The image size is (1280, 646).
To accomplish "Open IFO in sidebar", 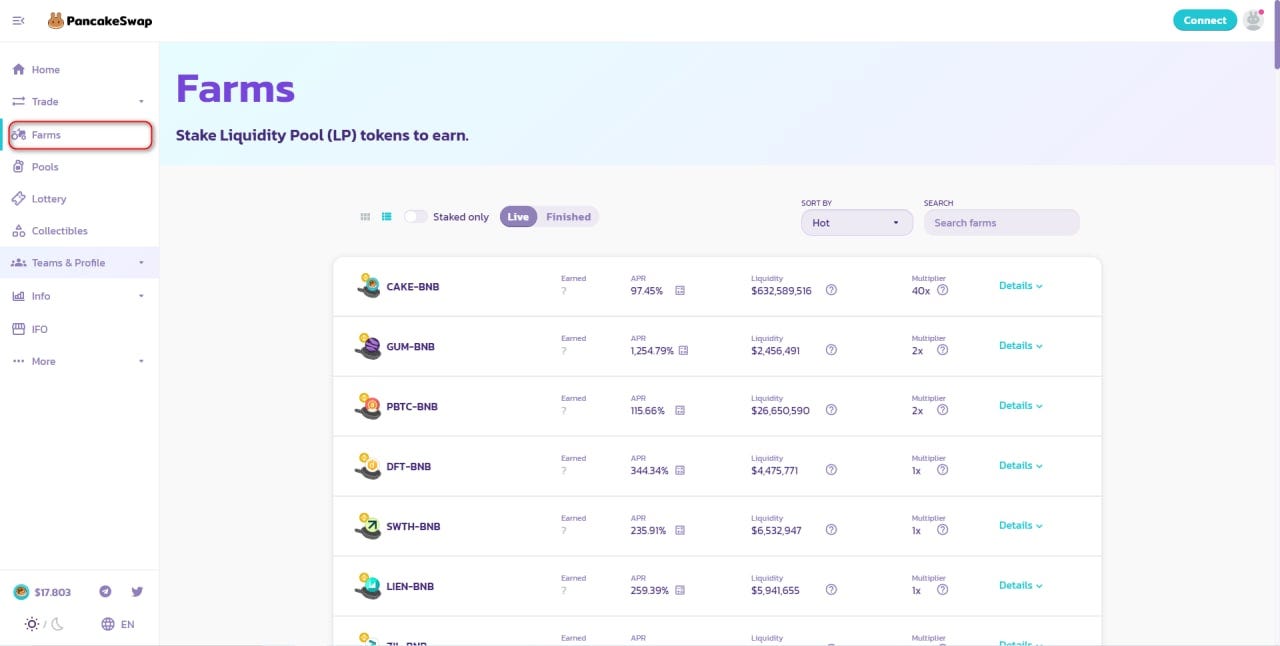I will (x=79, y=329).
